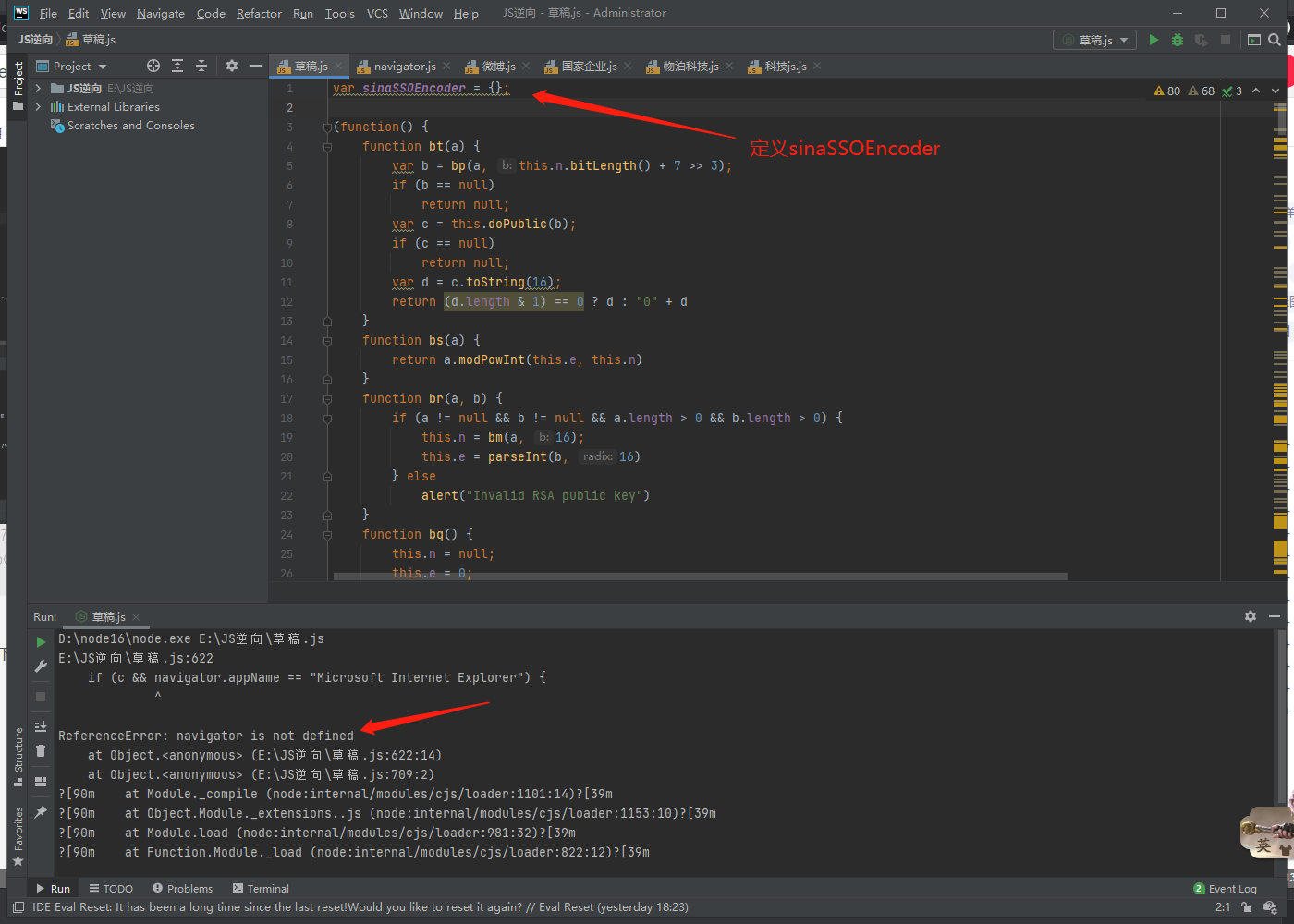Toggle the Project side tool window
This screenshot has height=924, width=1294.
[x=18, y=85]
